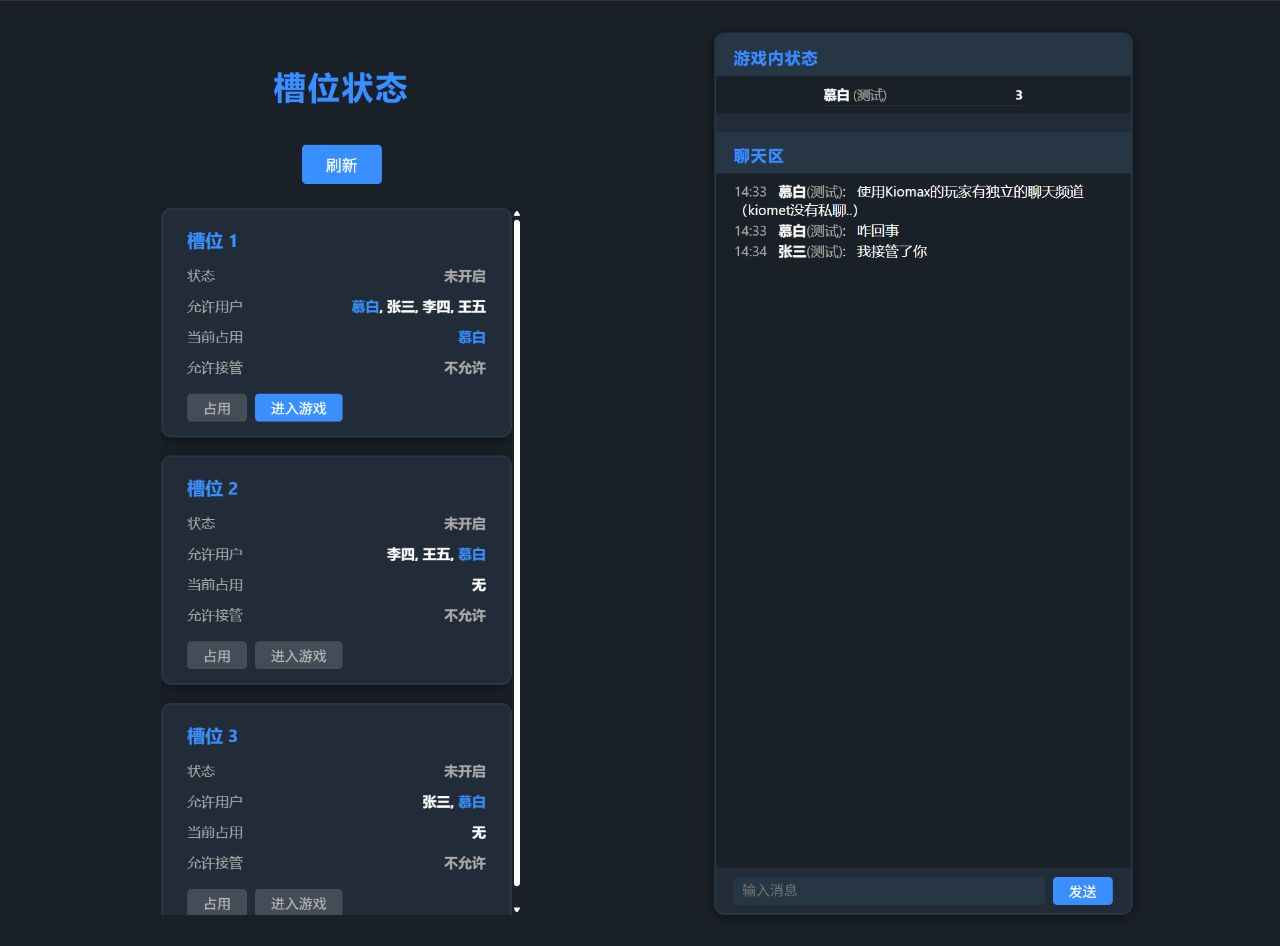
Task: Click 进入游戏 in the 槽位 3 card
Action: point(298,903)
